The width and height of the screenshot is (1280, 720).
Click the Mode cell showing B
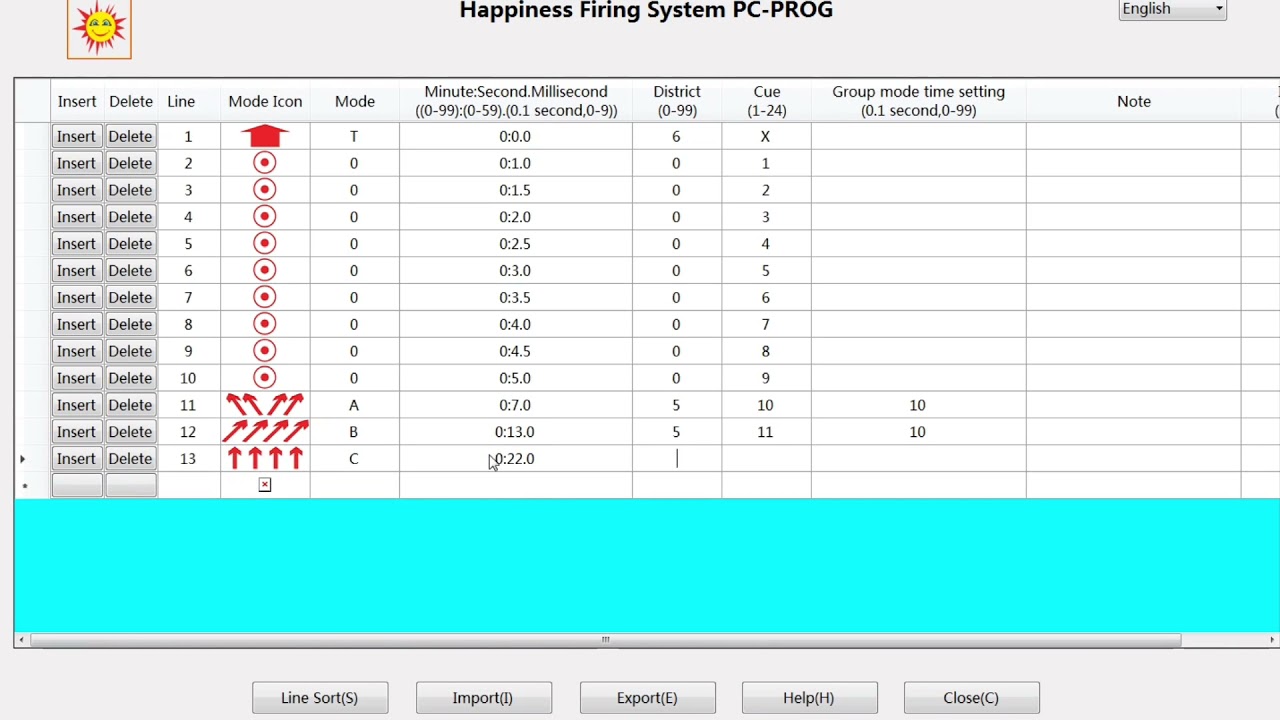(x=354, y=432)
